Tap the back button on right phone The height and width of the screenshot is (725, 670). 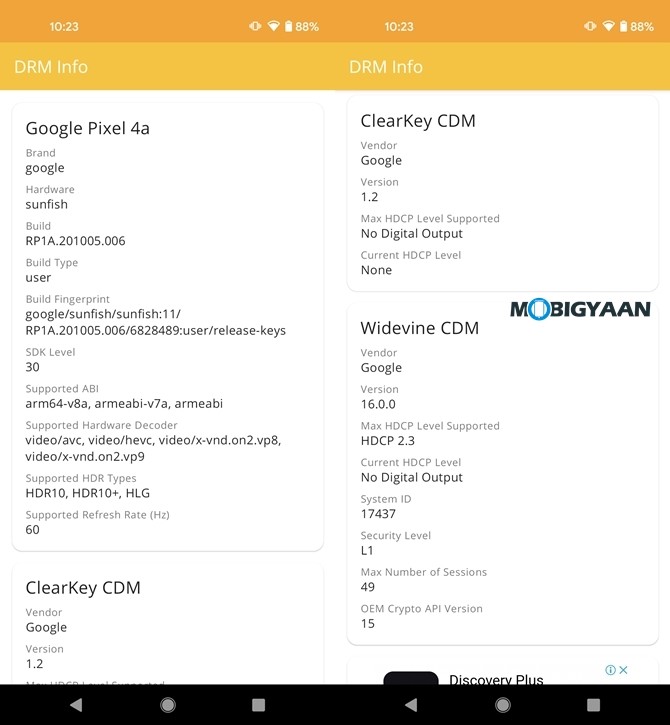pyautogui.click(x=411, y=705)
